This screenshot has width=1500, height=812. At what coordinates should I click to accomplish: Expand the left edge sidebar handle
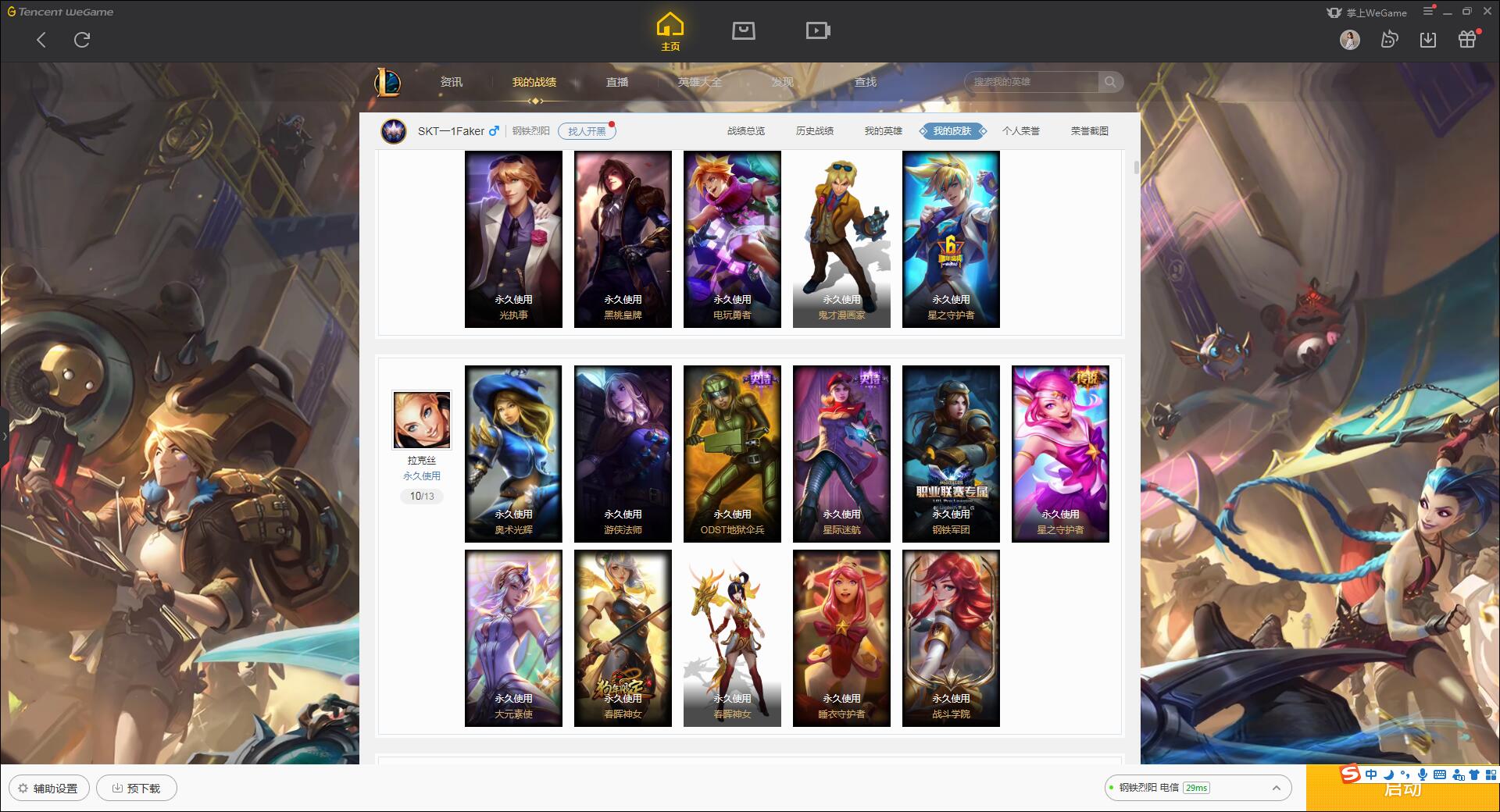[4, 436]
